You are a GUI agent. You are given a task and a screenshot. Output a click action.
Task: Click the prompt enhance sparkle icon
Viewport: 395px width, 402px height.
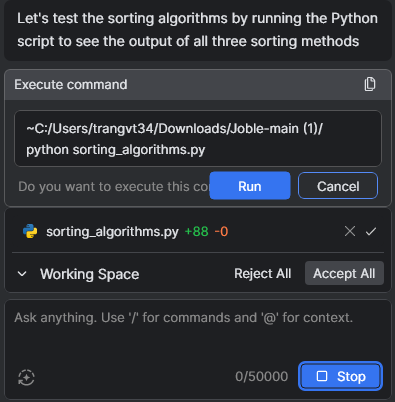(26, 377)
